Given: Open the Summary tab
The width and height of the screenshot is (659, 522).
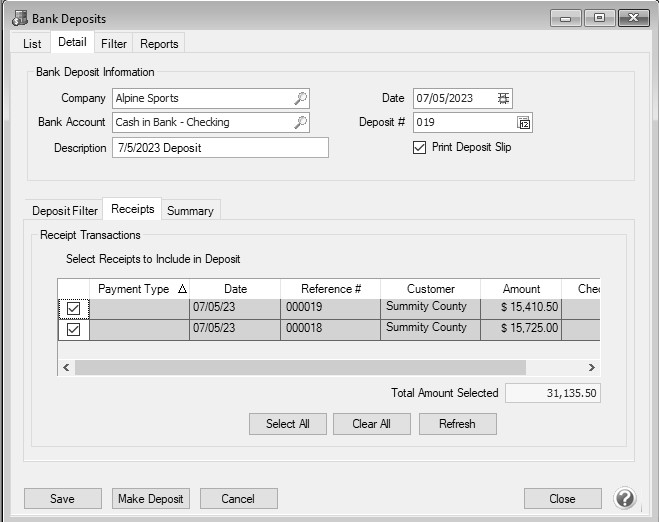Looking at the screenshot, I should coord(190,211).
